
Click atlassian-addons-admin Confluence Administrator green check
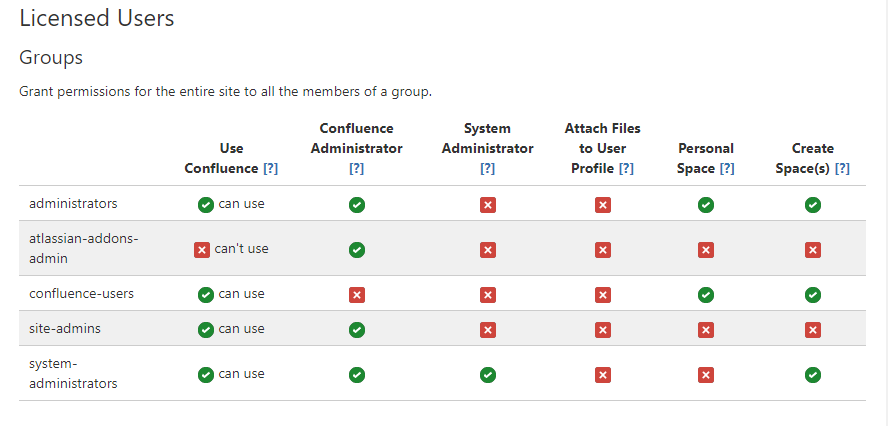[x=357, y=250]
